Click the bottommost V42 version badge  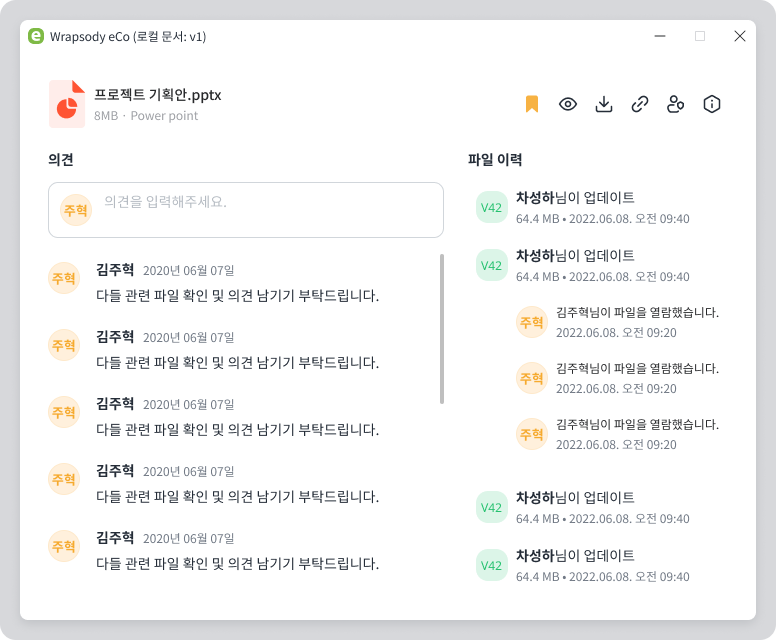(491, 565)
